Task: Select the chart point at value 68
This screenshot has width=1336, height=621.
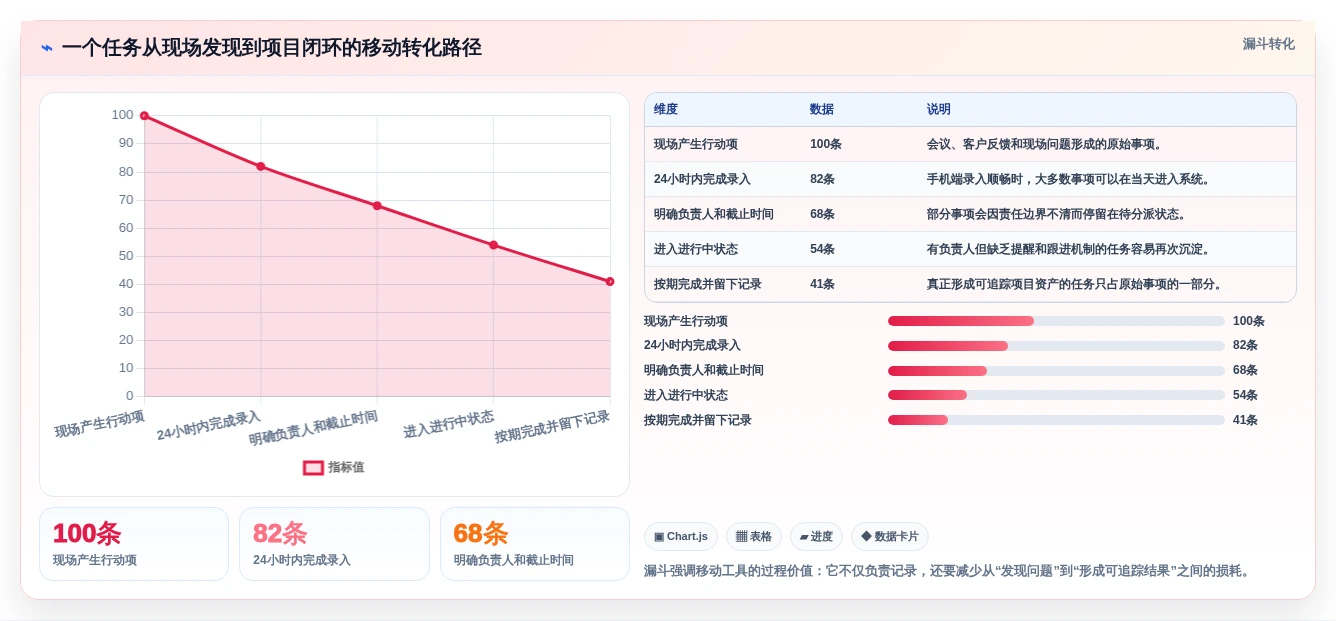Action: [377, 206]
